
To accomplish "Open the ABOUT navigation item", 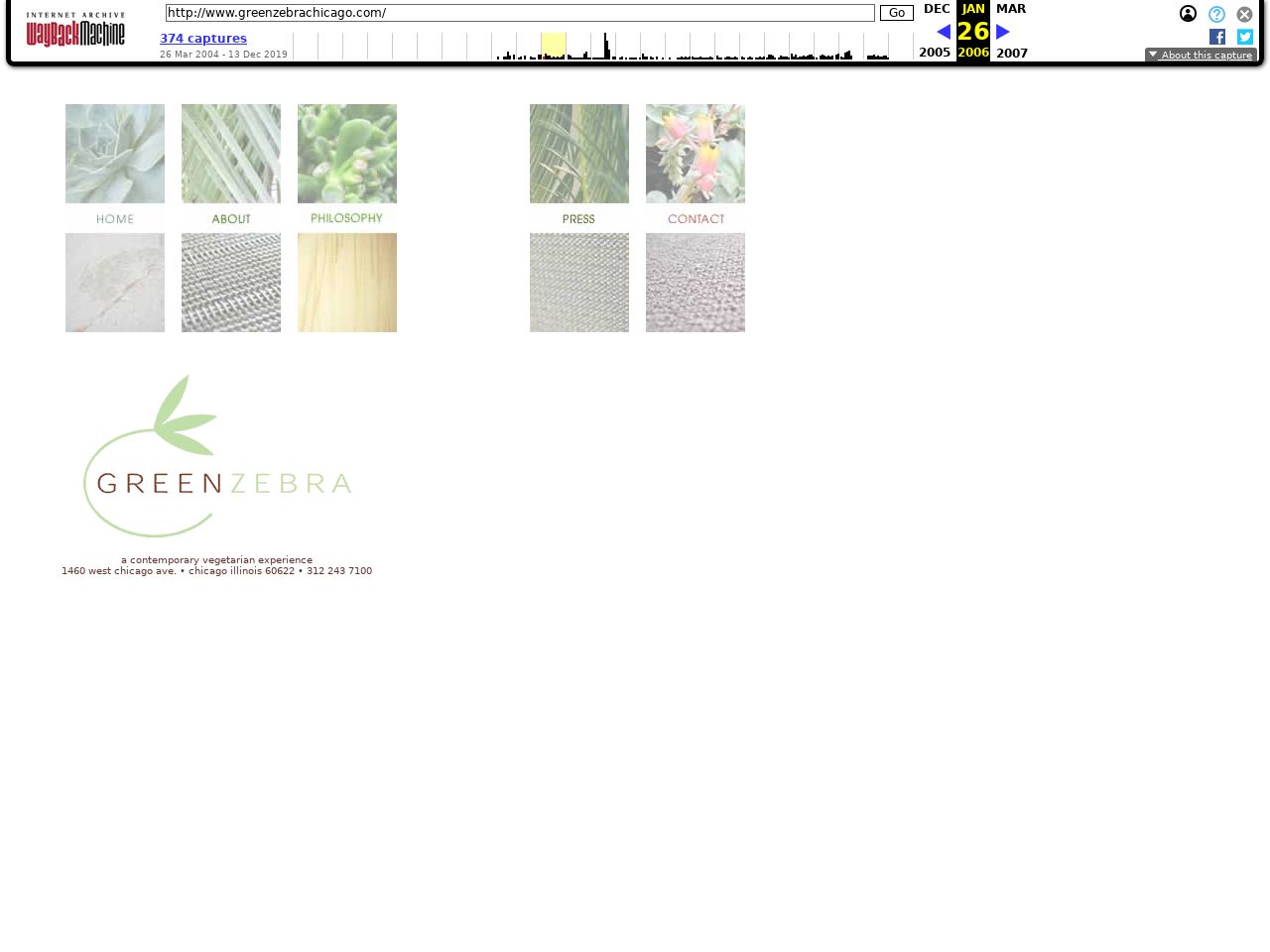I will point(231,218).
